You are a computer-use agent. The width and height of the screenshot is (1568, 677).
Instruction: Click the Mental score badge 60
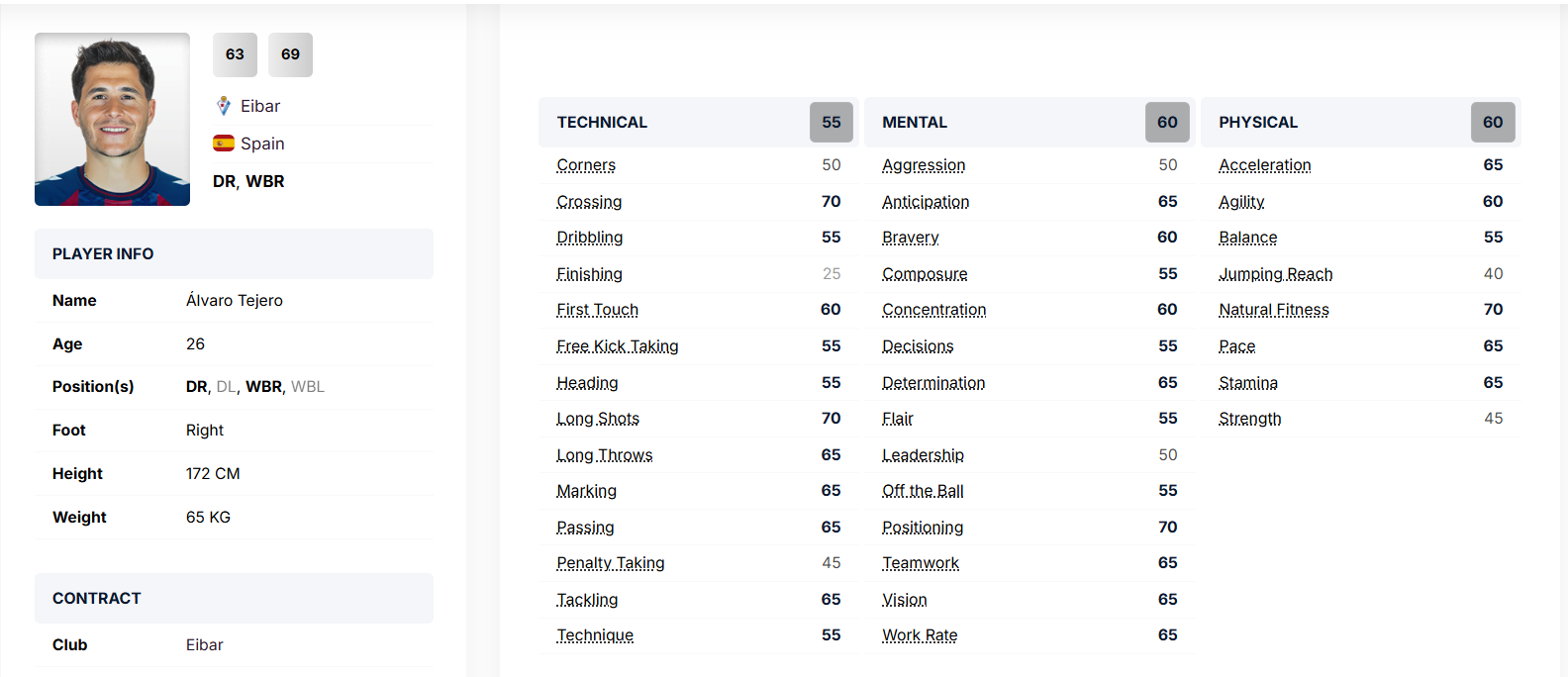coord(1167,123)
